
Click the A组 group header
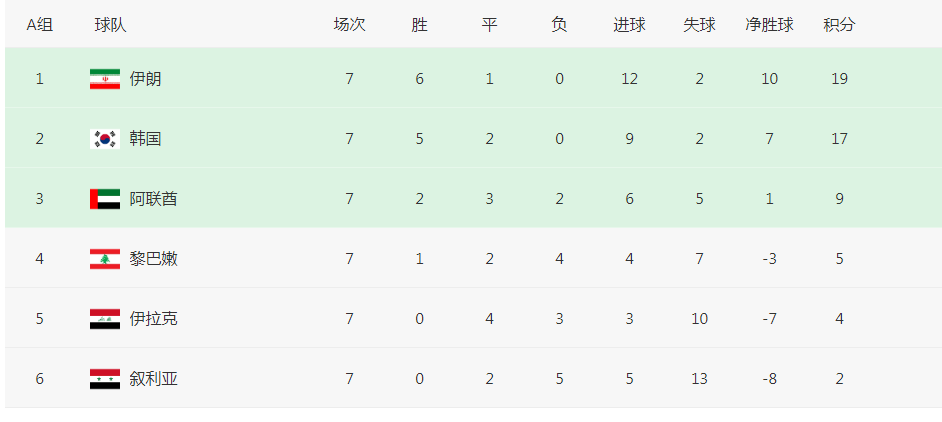tap(40, 25)
